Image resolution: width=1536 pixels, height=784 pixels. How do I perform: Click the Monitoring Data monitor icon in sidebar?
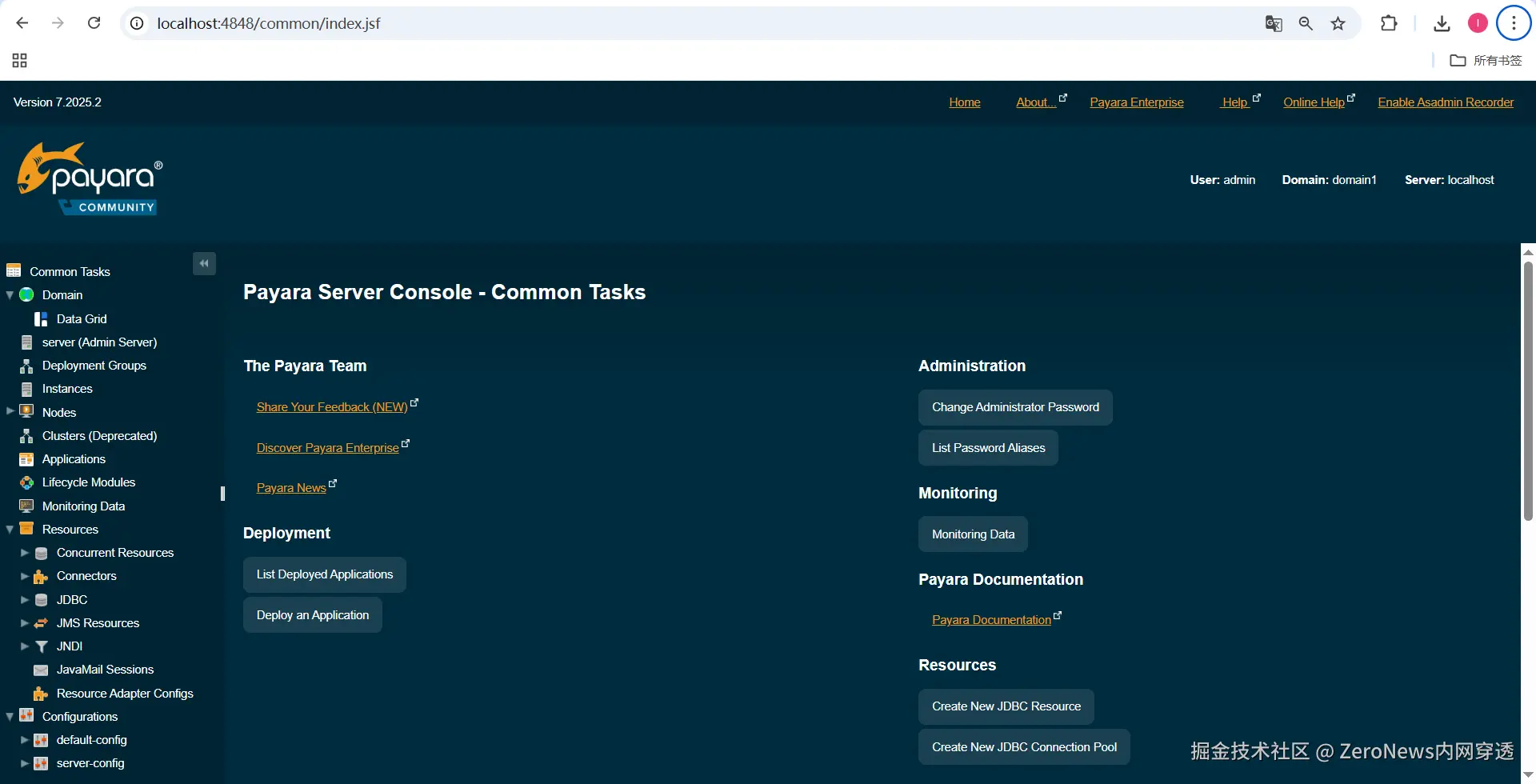26,506
